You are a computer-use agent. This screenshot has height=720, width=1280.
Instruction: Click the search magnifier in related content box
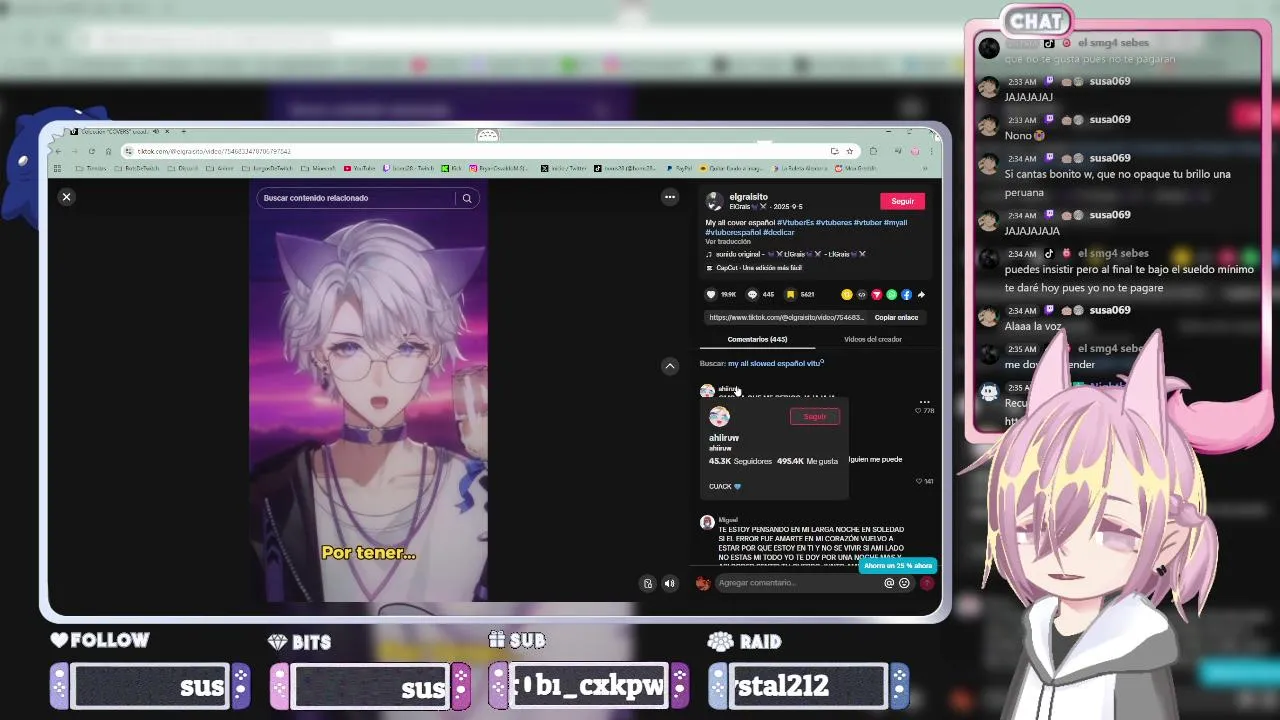(466, 198)
